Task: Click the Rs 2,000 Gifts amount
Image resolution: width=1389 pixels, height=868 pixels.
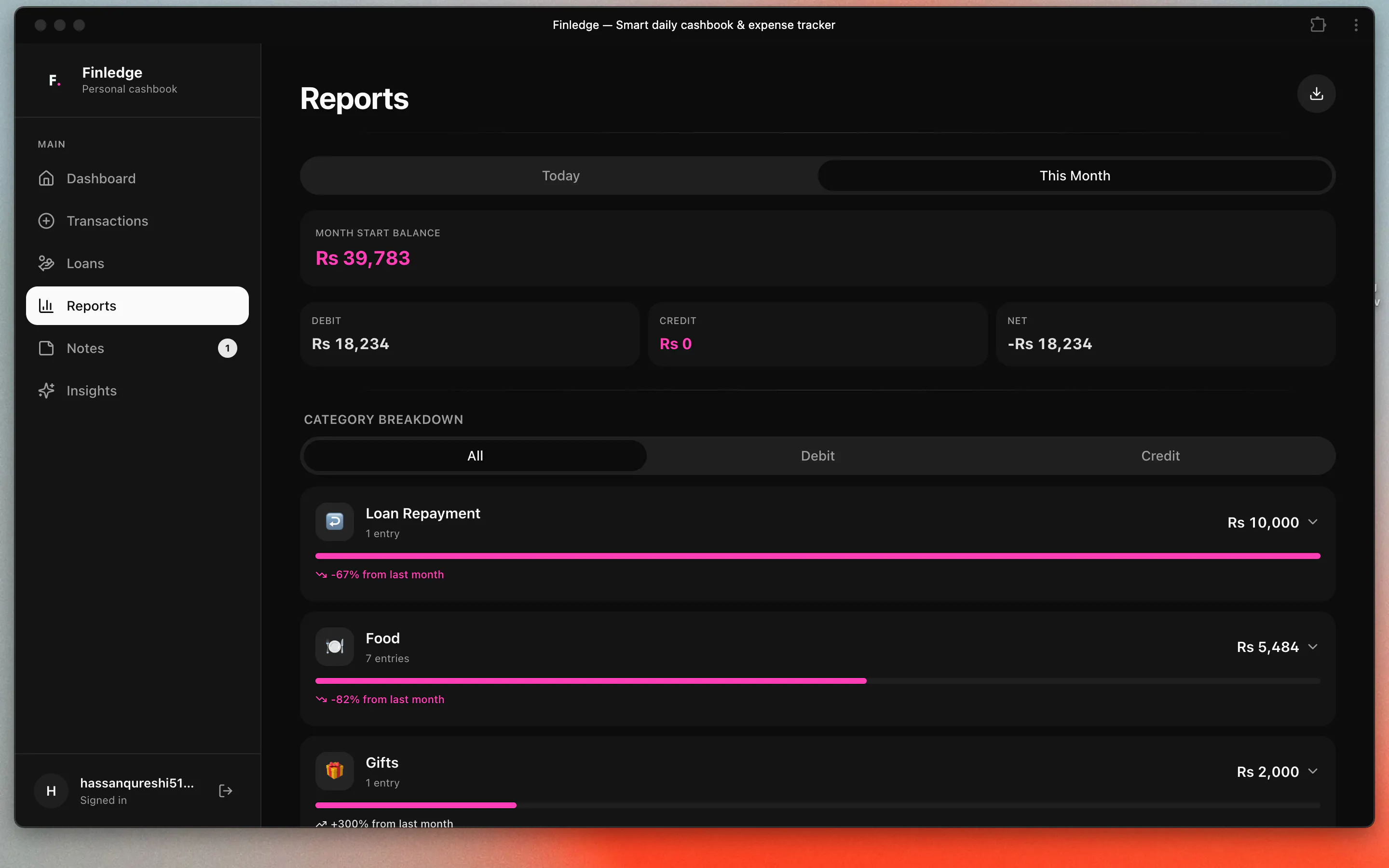Action: pos(1267,772)
